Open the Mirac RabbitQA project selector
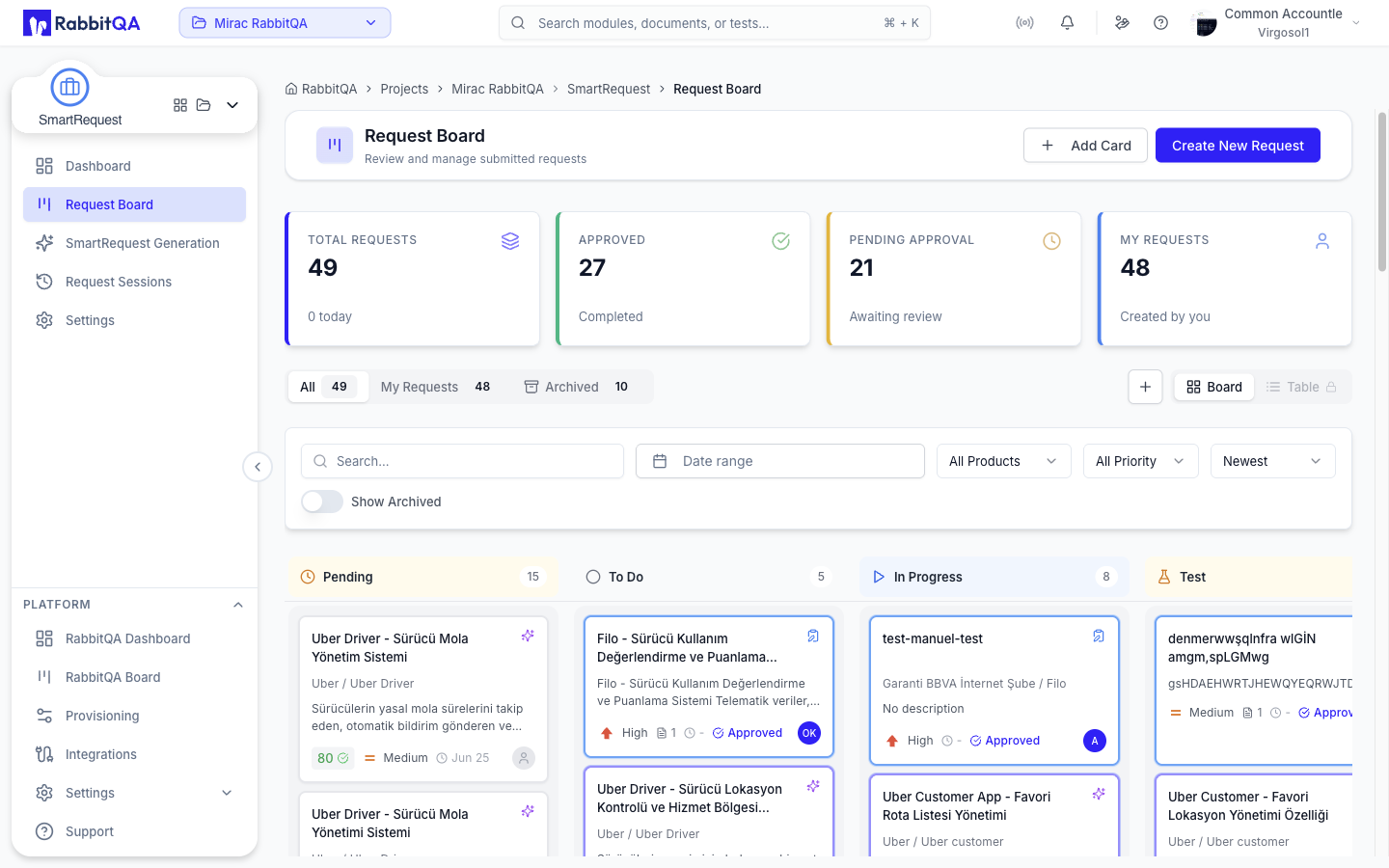1389x868 pixels. [x=285, y=23]
